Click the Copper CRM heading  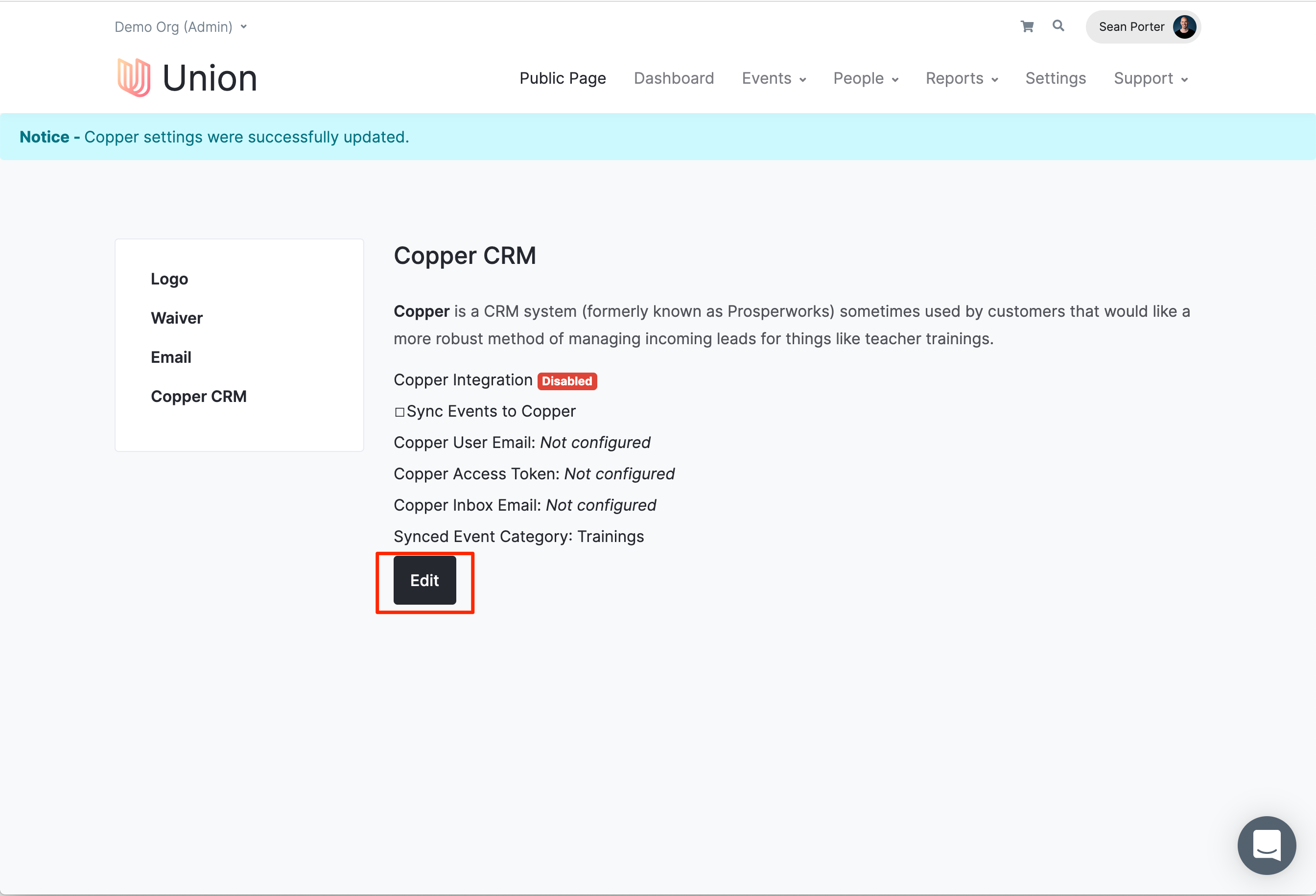click(x=464, y=256)
